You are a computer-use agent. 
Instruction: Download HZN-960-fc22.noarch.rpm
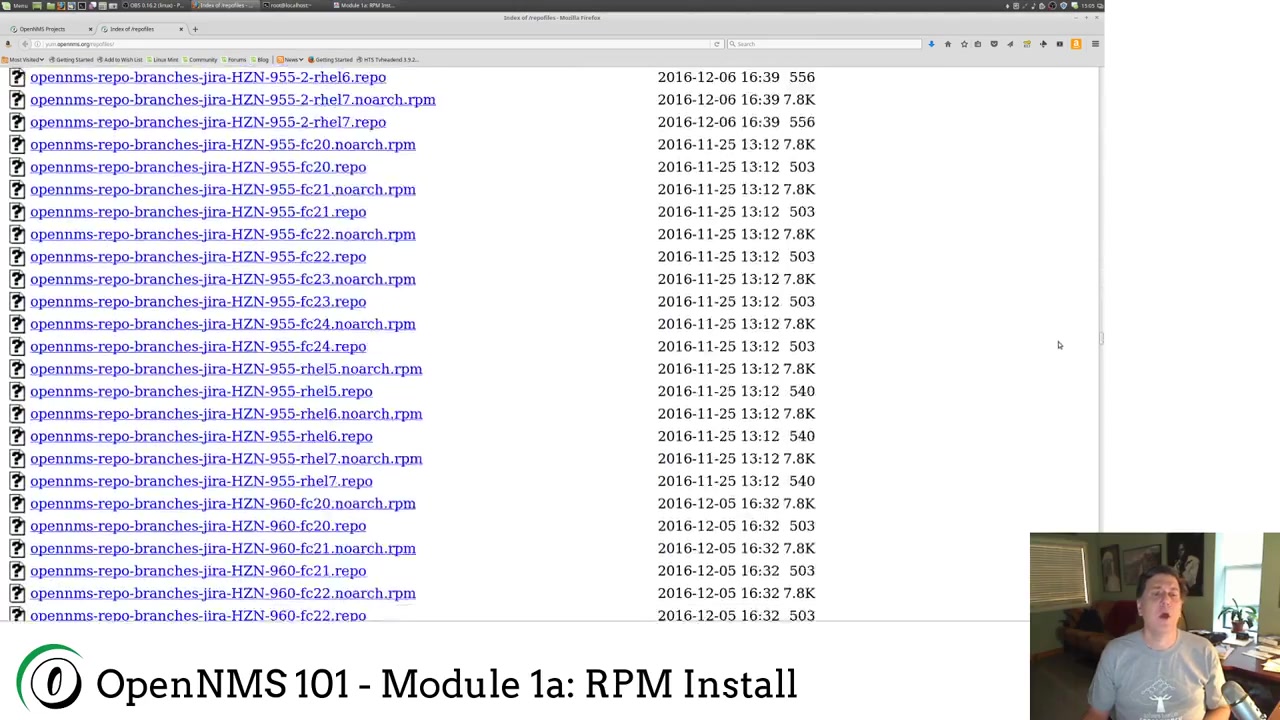[222, 593]
